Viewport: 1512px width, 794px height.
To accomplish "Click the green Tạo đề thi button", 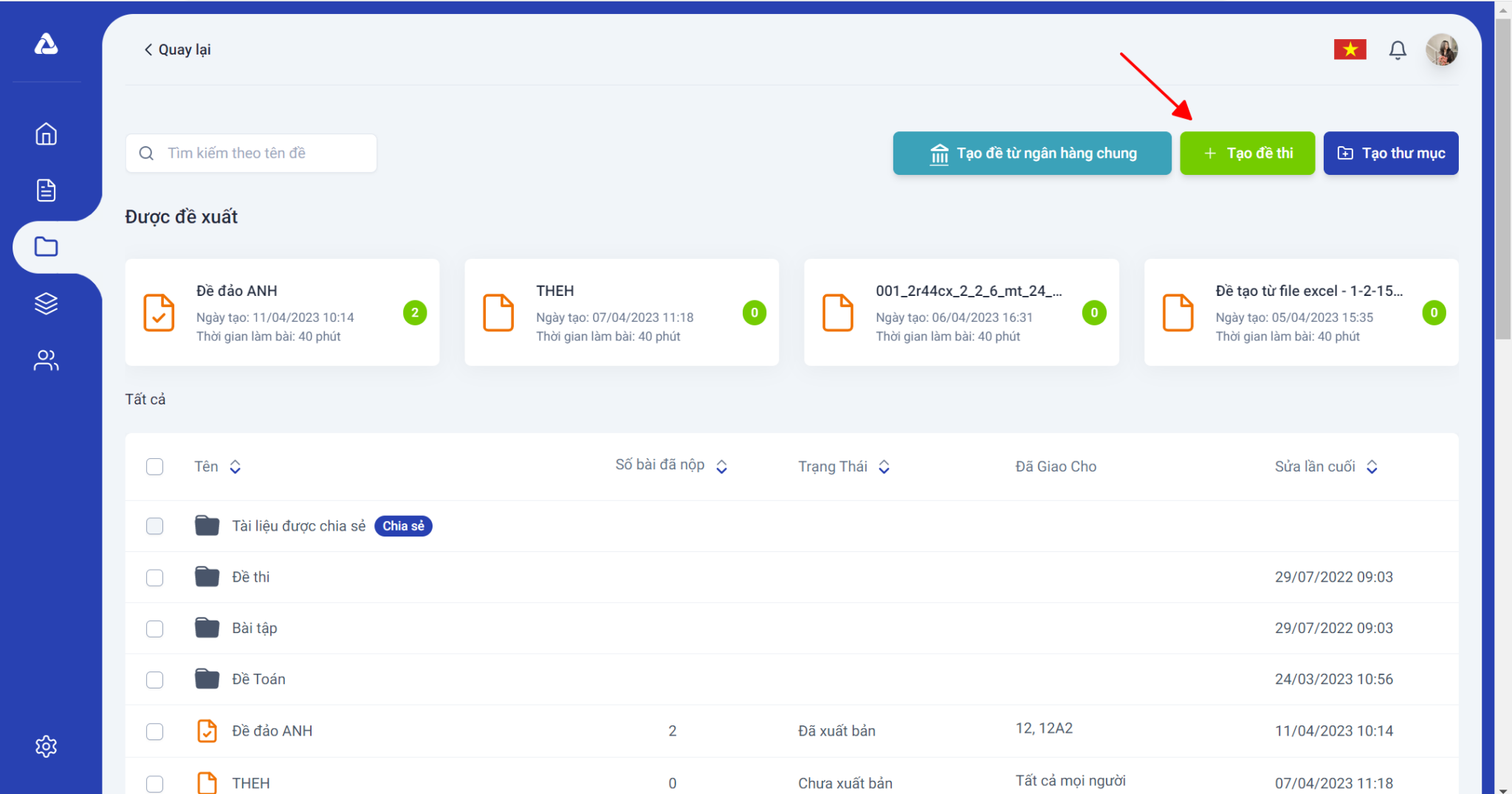I will point(1247,153).
